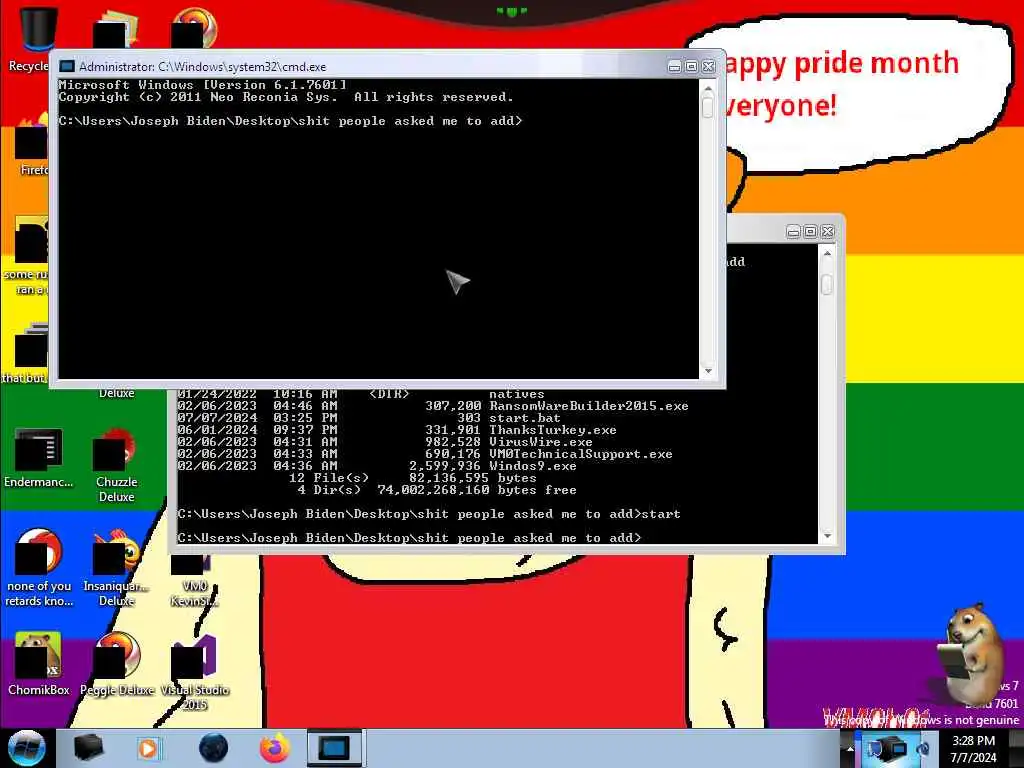Screen dimensions: 1024x768
Task: Click 'ThanksTurkey.exe' in directory listing
Action: [x=552, y=430]
